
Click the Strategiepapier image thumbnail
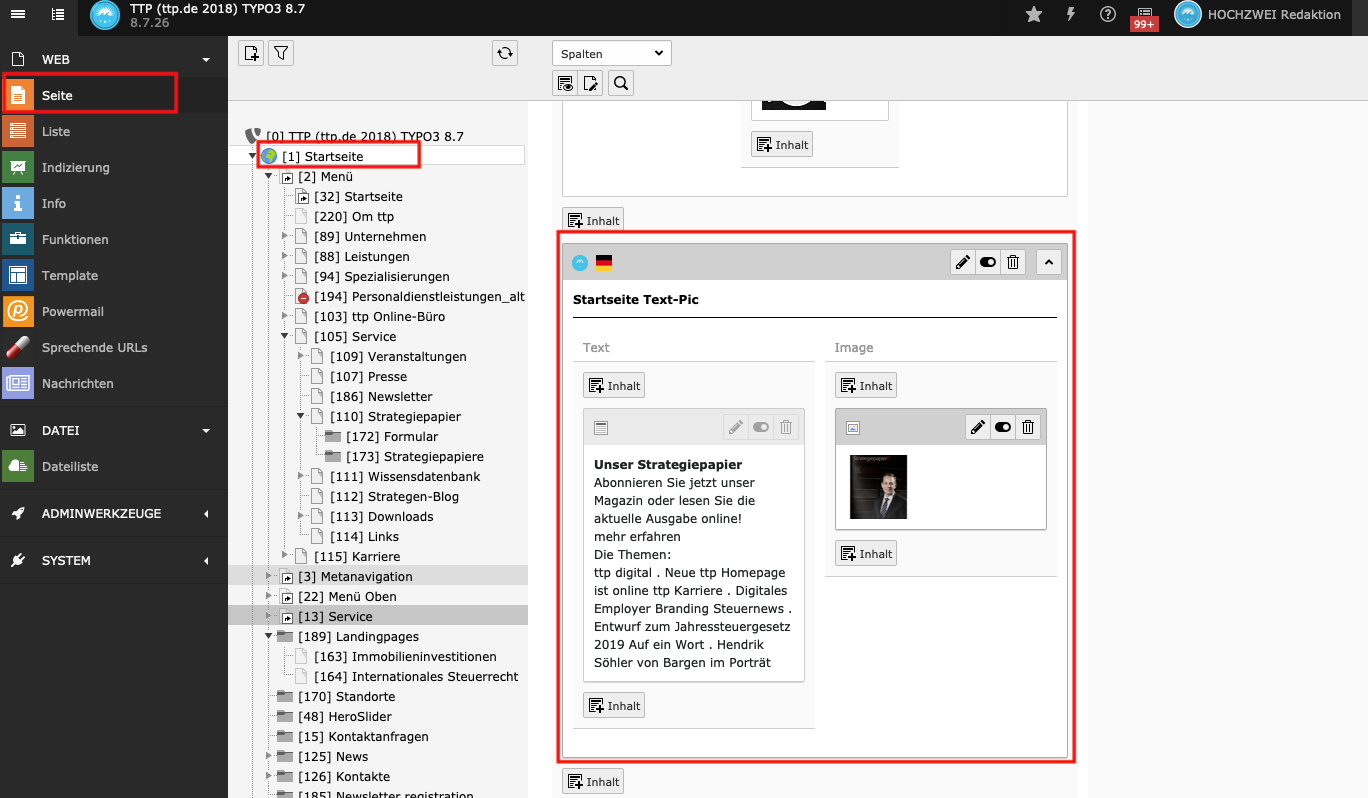click(878, 487)
